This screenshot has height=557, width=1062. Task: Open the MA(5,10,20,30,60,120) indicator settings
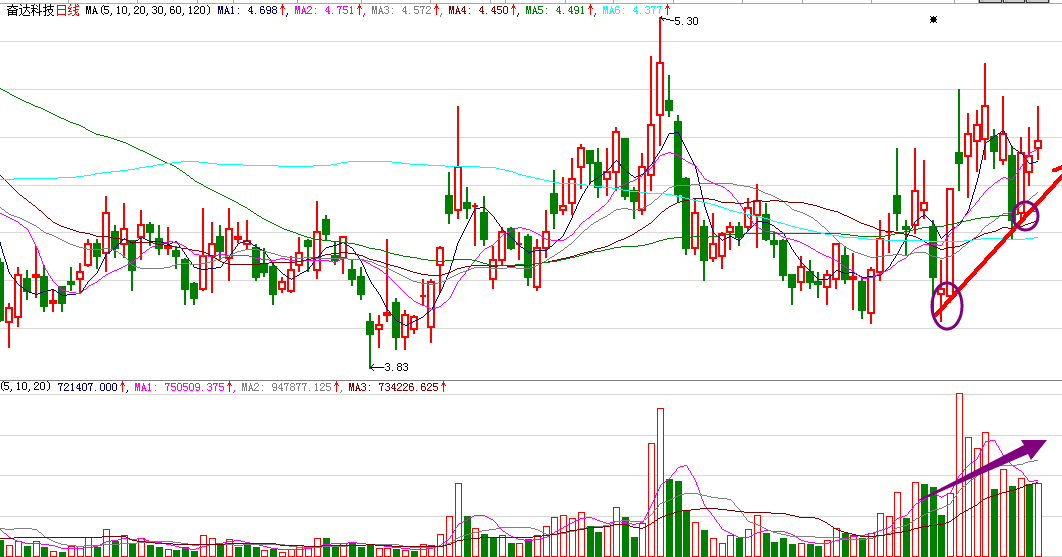point(147,10)
